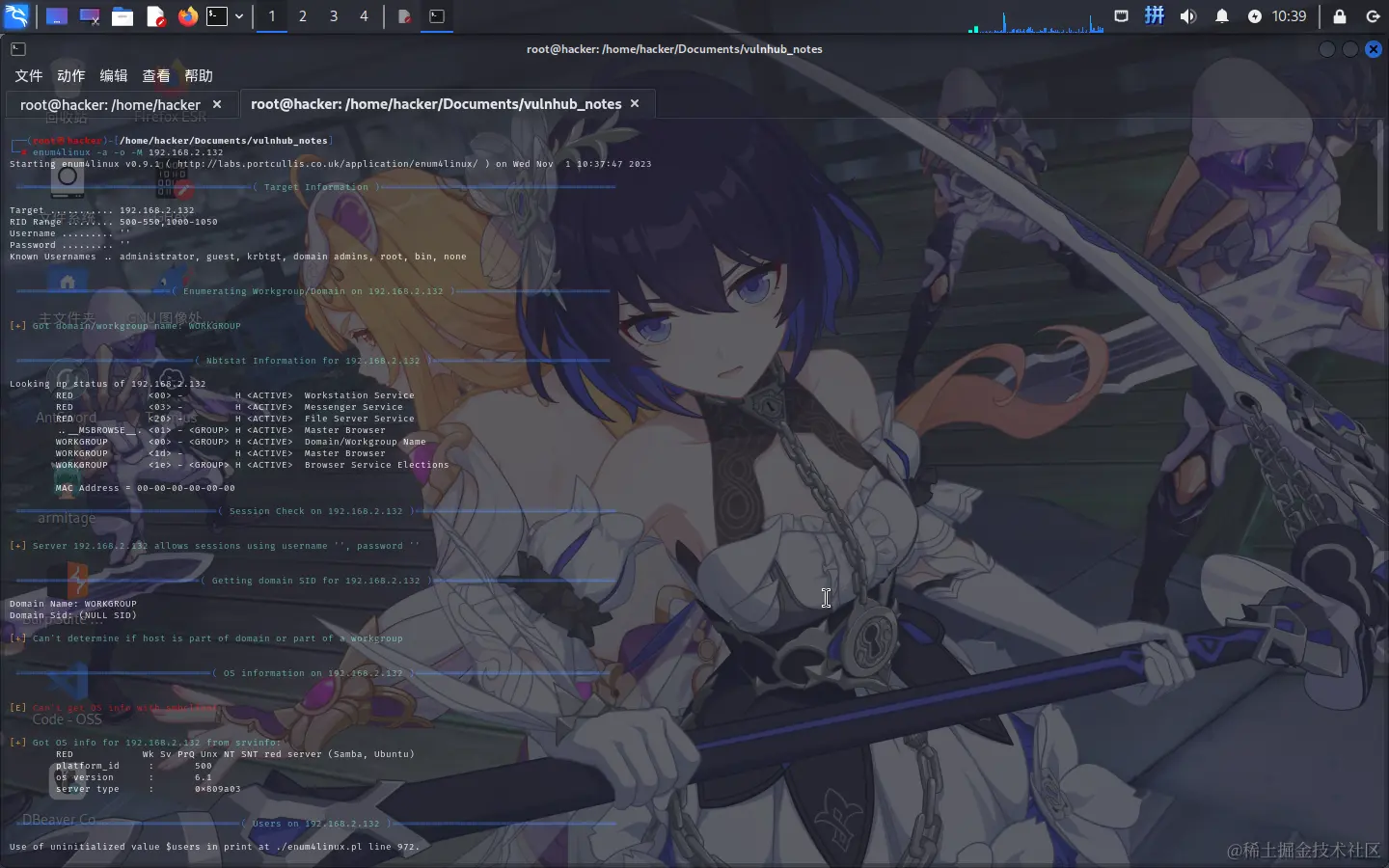Image resolution: width=1389 pixels, height=868 pixels.
Task: Click the log out icon
Action: tap(1373, 16)
